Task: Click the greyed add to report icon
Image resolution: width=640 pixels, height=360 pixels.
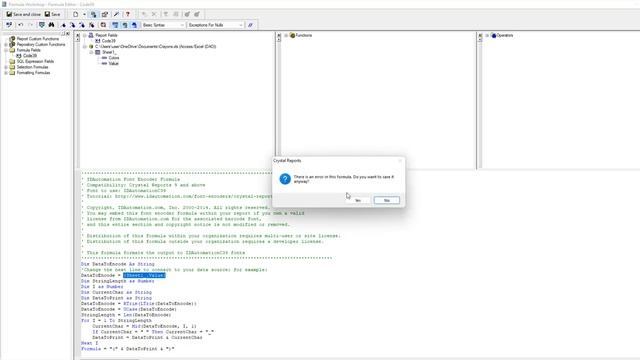Action: pyautogui.click(x=196, y=14)
